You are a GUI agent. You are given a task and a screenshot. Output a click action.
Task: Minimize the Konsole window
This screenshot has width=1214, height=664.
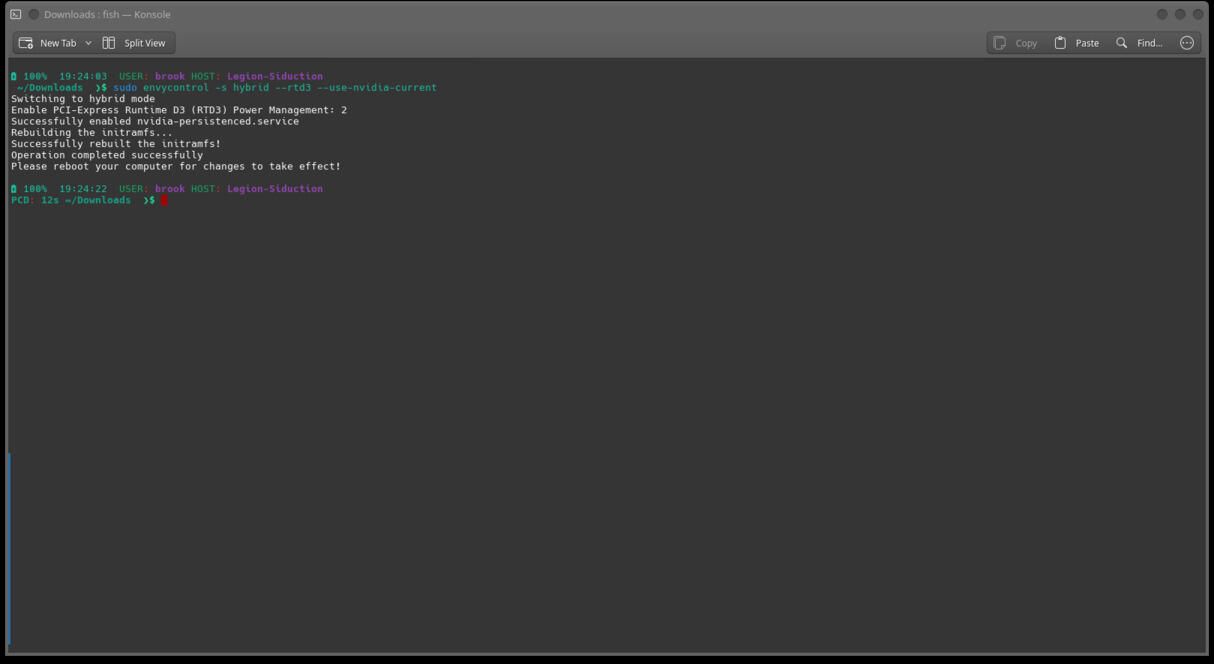point(1162,14)
